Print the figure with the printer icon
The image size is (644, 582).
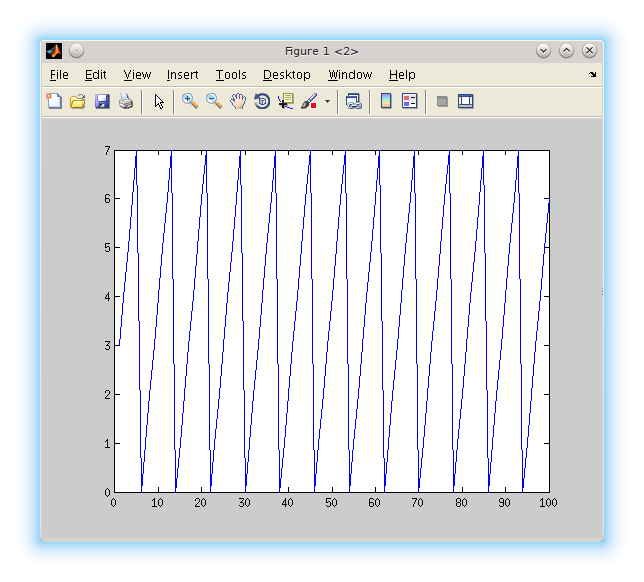tap(126, 101)
